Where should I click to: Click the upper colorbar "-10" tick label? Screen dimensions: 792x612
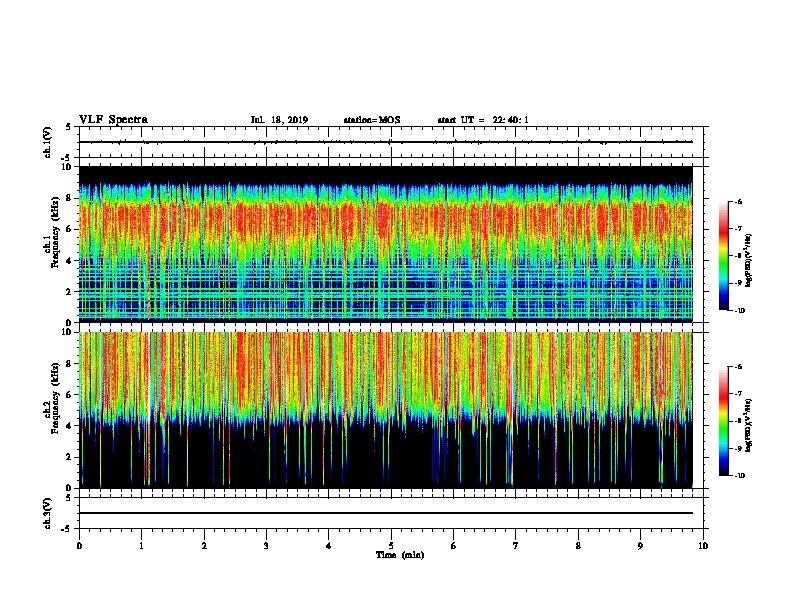point(739,311)
